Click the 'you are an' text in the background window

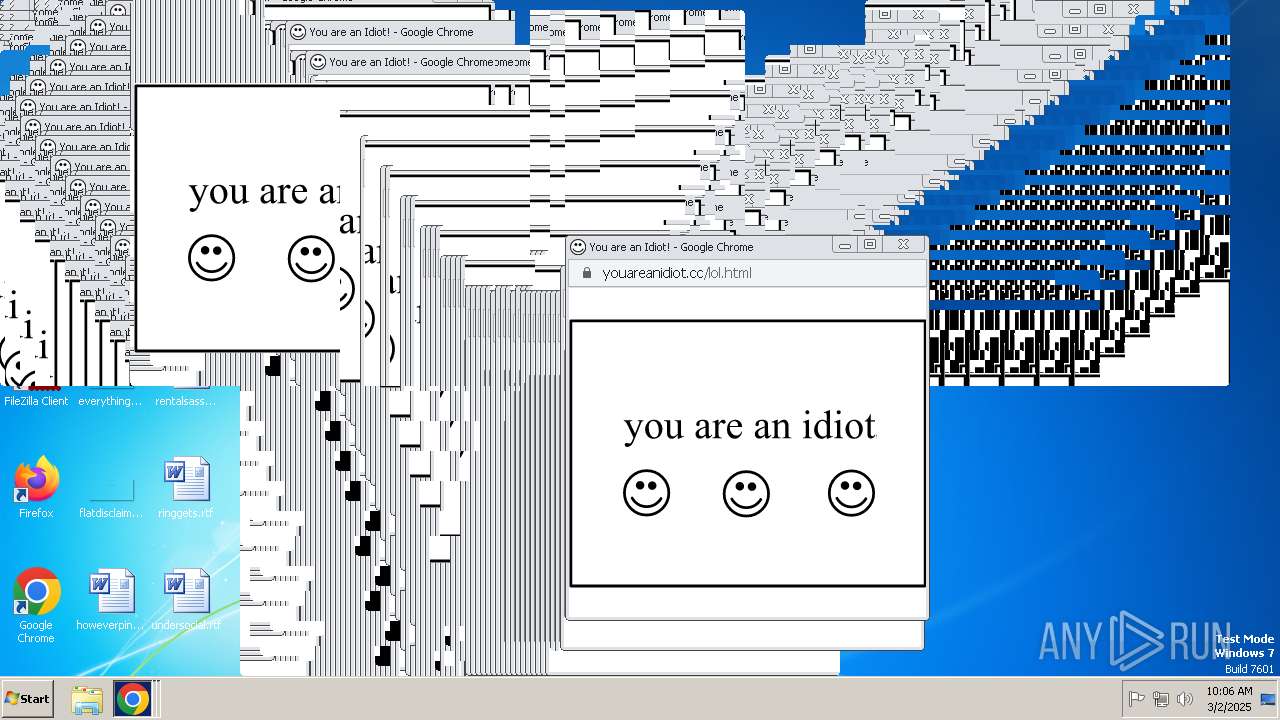click(264, 192)
